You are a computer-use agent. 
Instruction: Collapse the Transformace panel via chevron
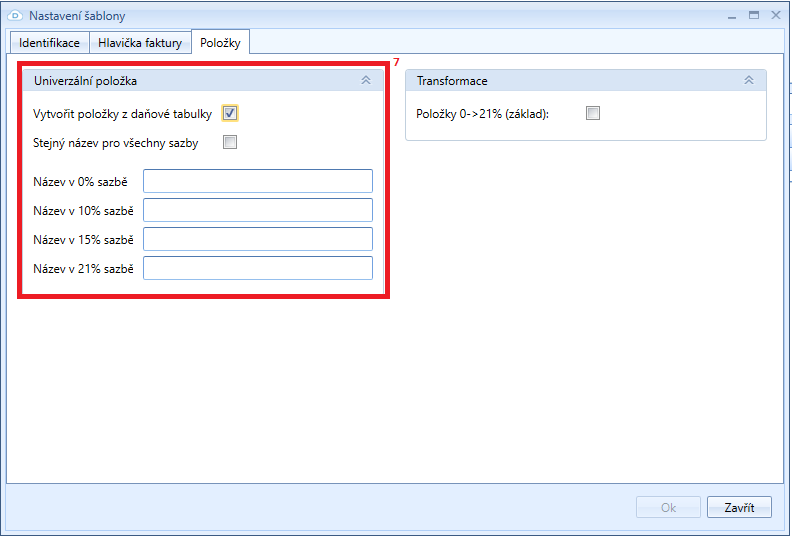749,81
